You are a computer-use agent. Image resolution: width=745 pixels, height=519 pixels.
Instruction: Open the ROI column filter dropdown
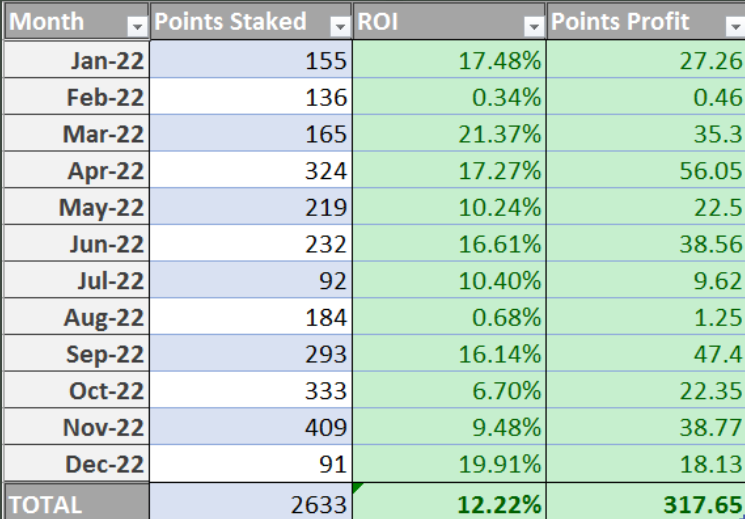[534, 27]
